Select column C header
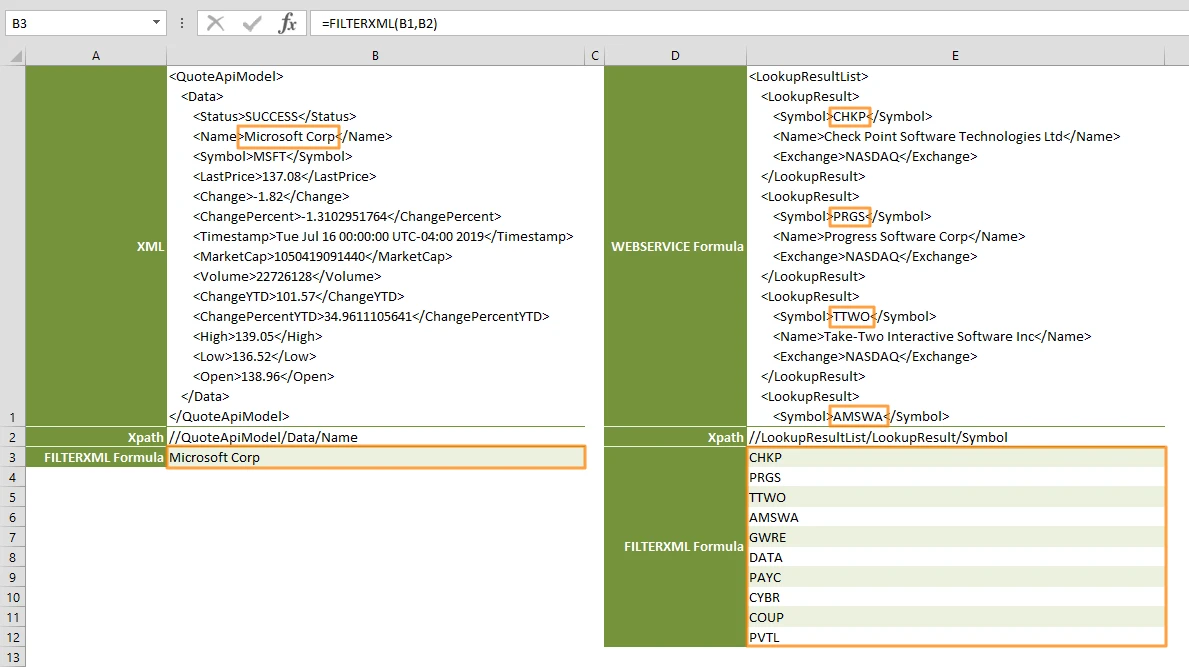The height and width of the screenshot is (667, 1189). [x=594, y=56]
